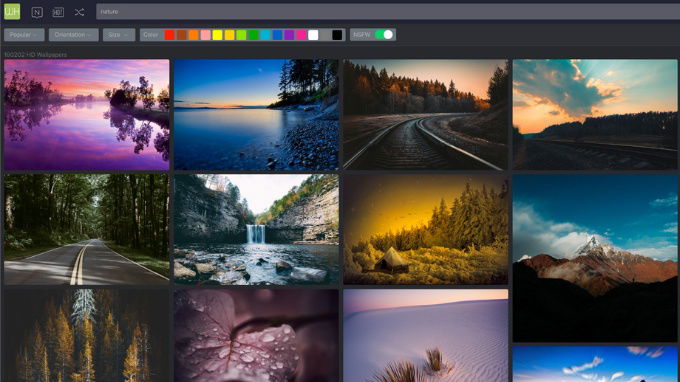Screen dimensions: 680x382
Task: Click the search field containing nature
Action: [x=388, y=12]
